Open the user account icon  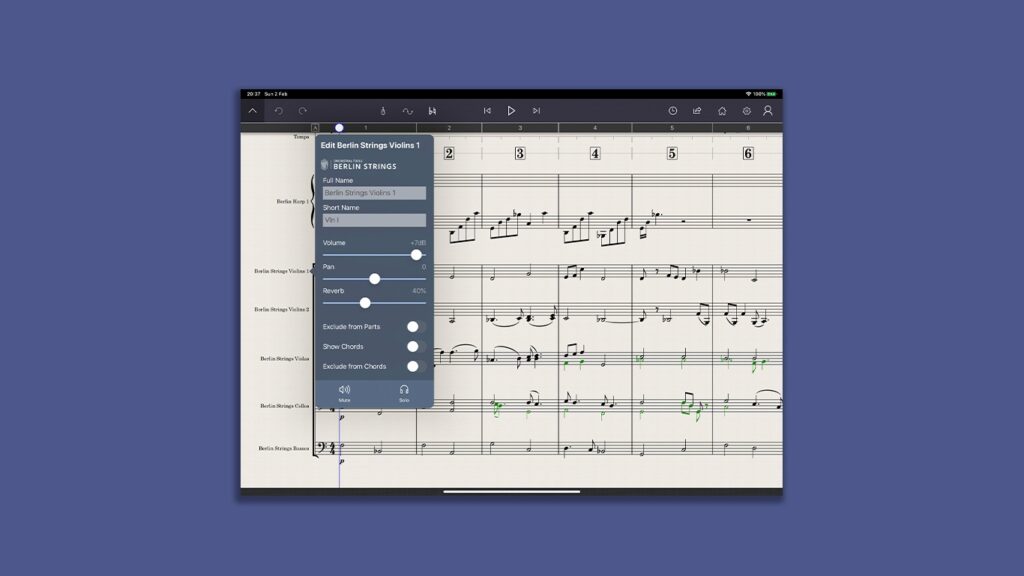pyautogui.click(x=768, y=111)
